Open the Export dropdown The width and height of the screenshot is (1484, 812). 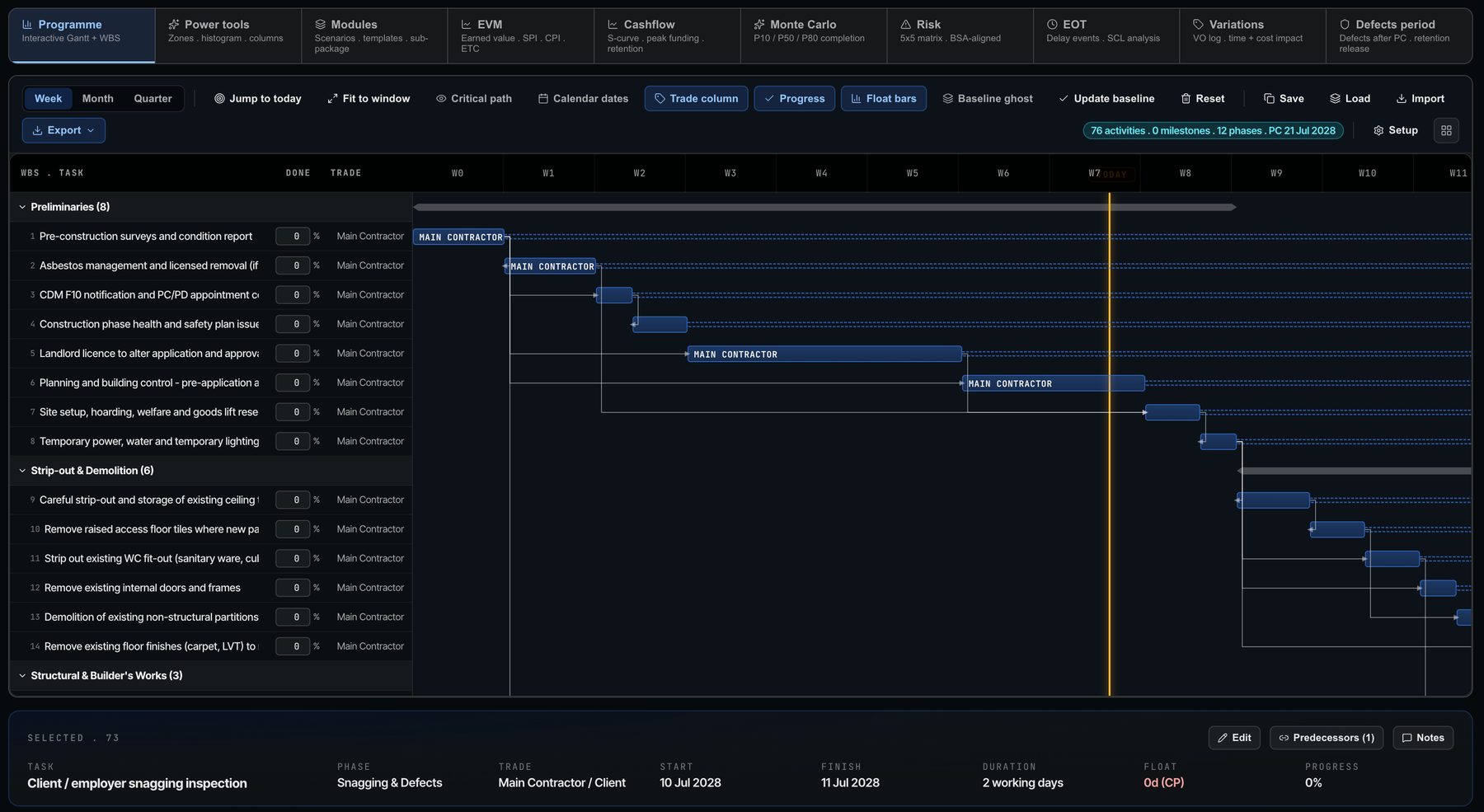tap(63, 130)
